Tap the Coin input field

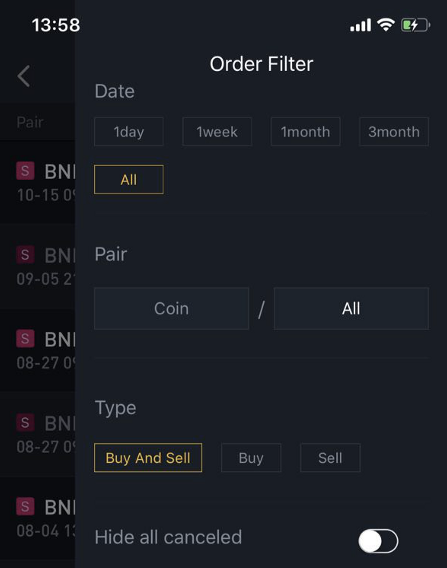171,308
